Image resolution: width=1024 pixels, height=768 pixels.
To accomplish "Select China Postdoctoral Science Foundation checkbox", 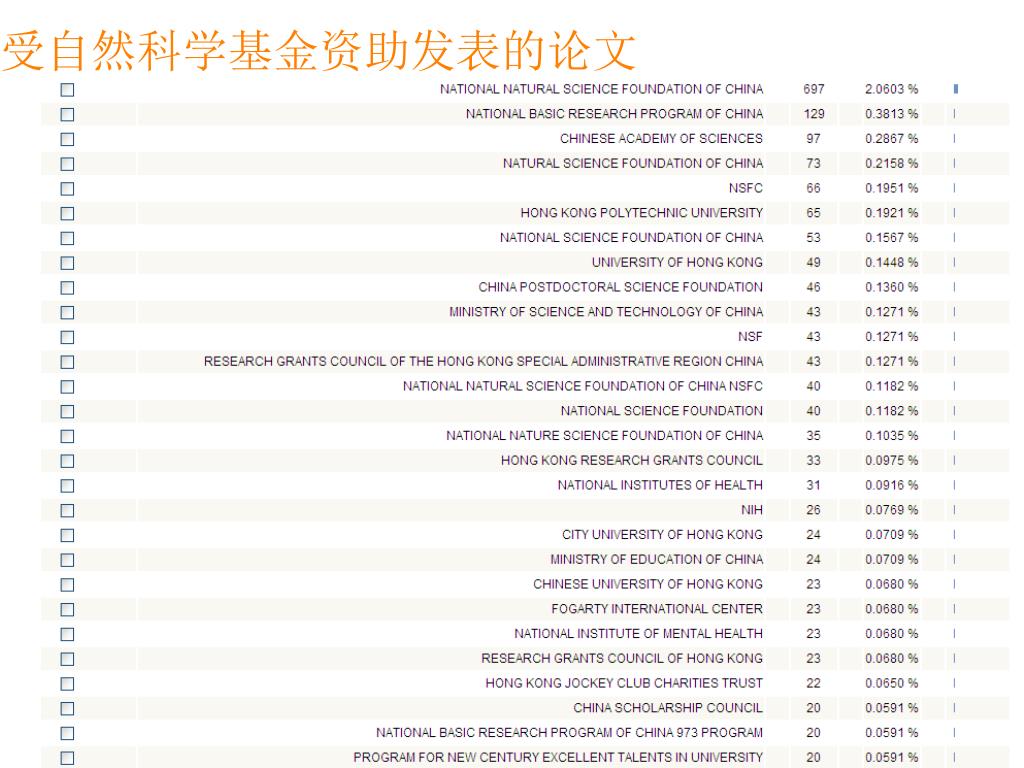I will (x=67, y=288).
